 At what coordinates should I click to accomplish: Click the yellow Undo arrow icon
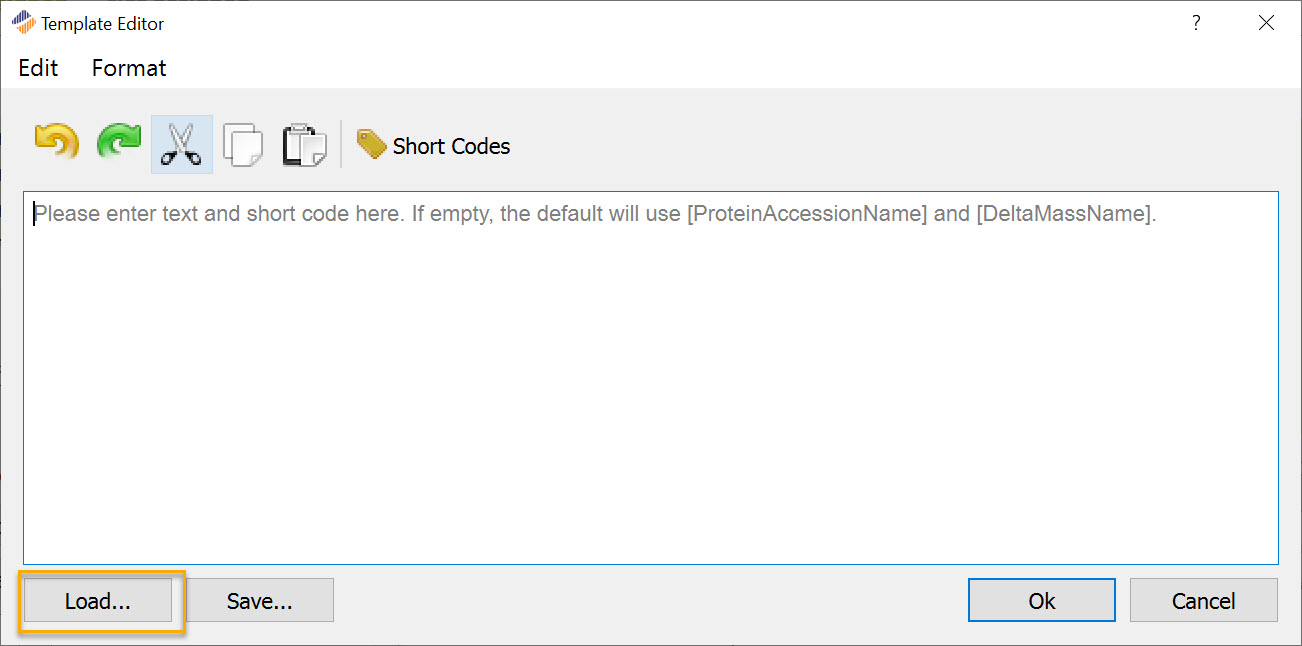point(57,144)
